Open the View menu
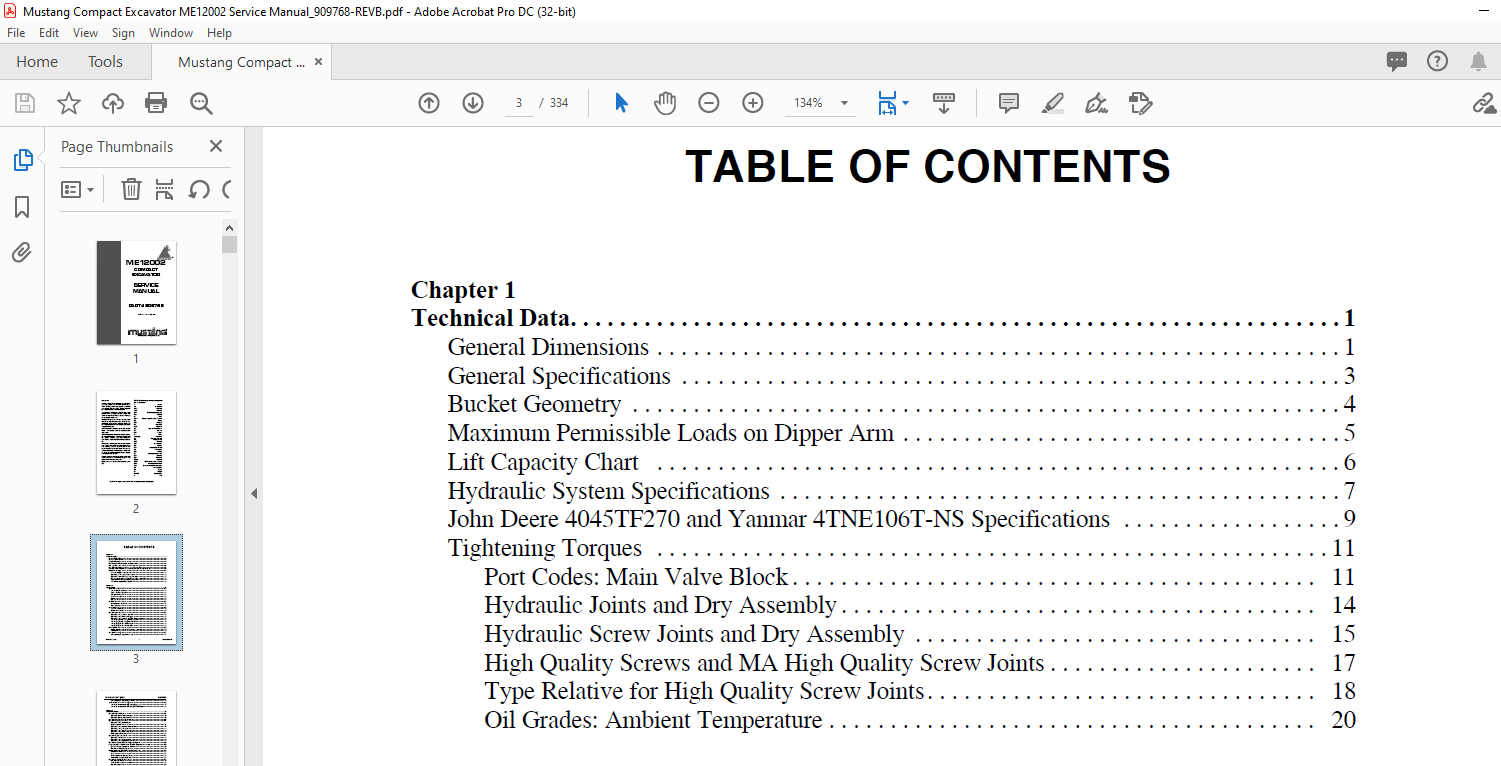The height and width of the screenshot is (766, 1501). pos(85,33)
